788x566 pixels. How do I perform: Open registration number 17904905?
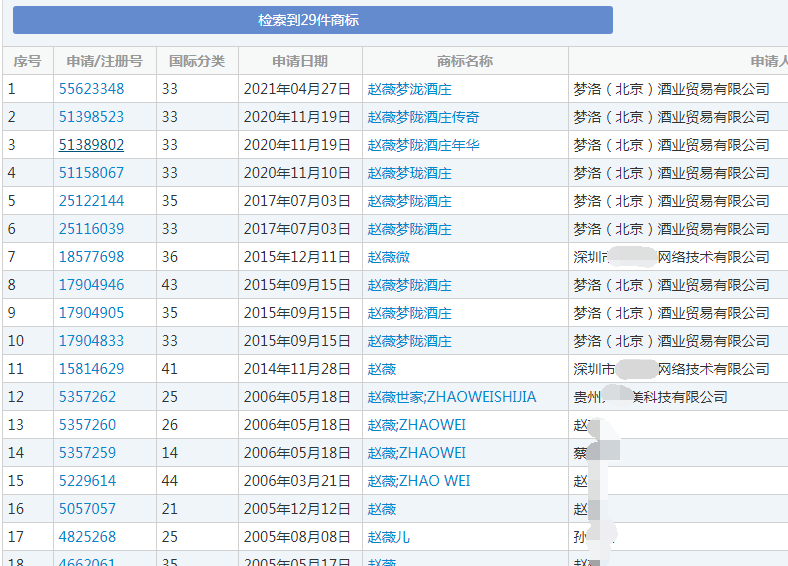(x=91, y=313)
